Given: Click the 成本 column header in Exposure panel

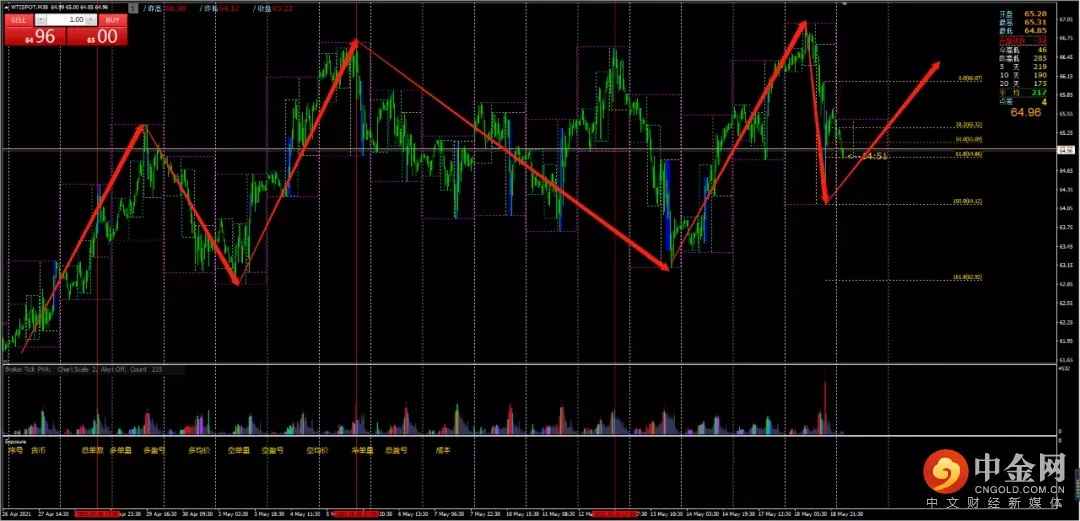Looking at the screenshot, I should click(443, 450).
